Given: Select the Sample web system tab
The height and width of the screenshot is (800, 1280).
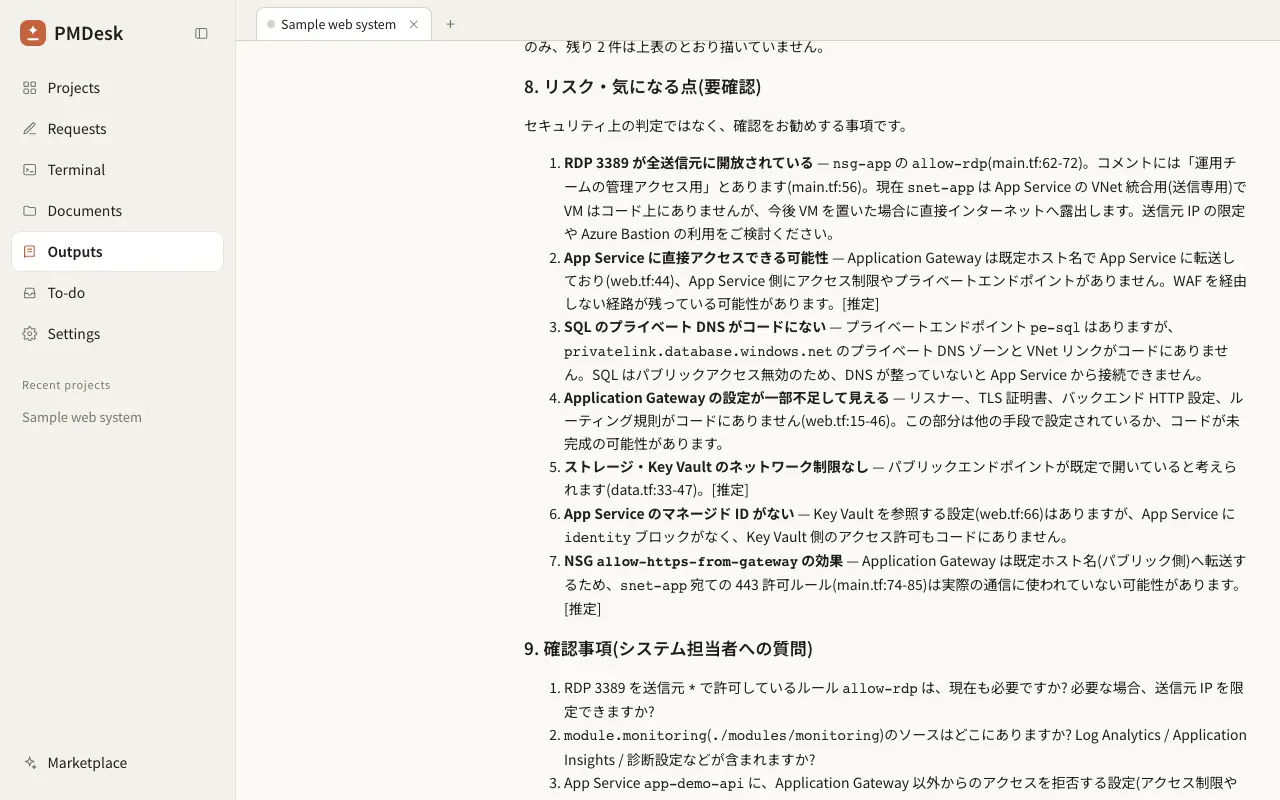Looking at the screenshot, I should (344, 24).
